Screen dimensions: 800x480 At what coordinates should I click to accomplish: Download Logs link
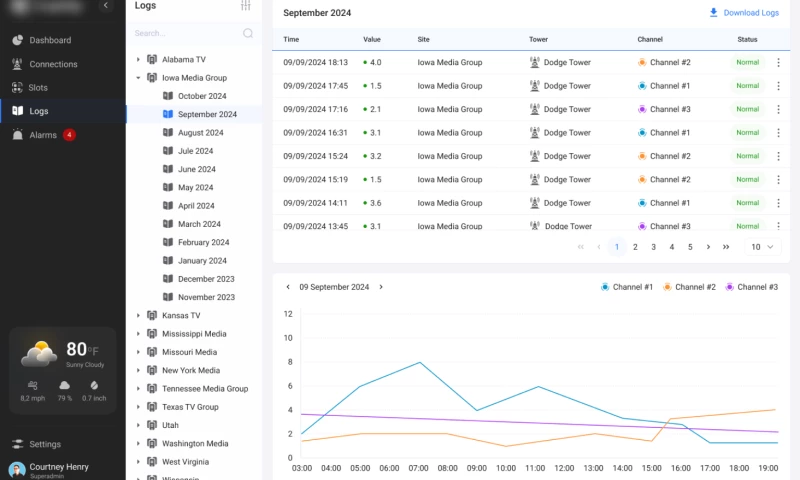[x=744, y=13]
